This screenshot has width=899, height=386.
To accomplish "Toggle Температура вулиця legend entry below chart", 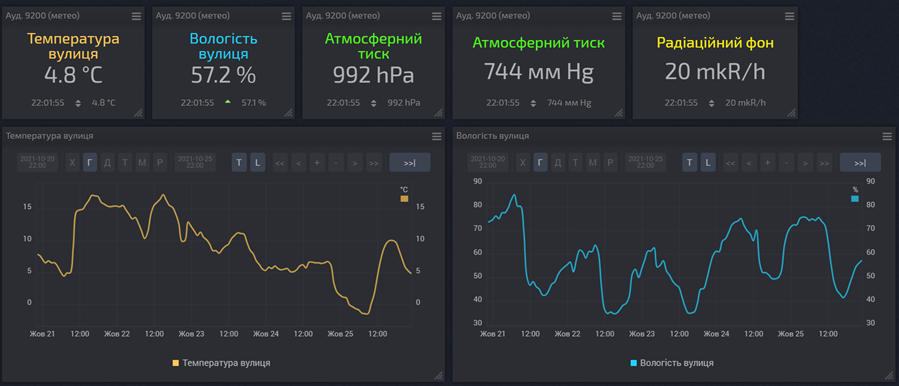I will pos(221,363).
